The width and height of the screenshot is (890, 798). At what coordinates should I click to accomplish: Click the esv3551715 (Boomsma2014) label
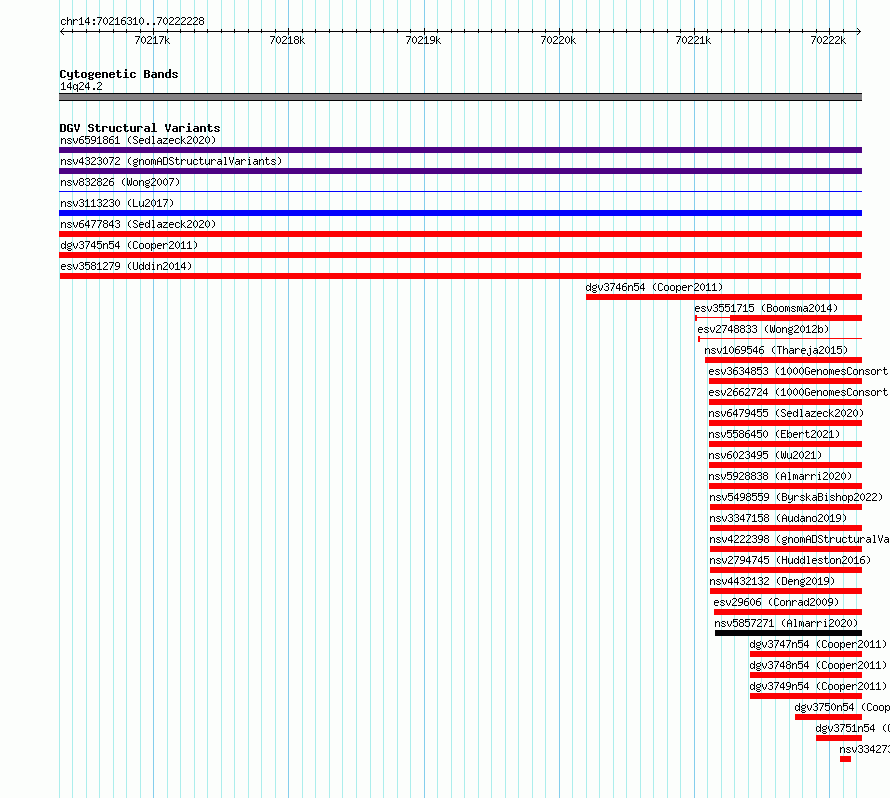point(766,308)
